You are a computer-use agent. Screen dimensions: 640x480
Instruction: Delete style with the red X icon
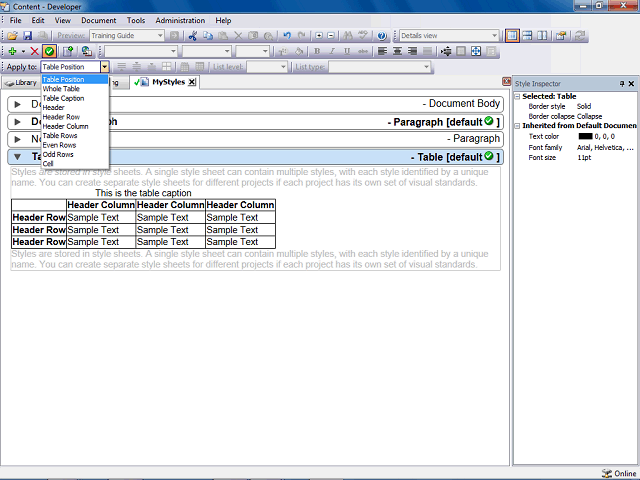[x=35, y=51]
